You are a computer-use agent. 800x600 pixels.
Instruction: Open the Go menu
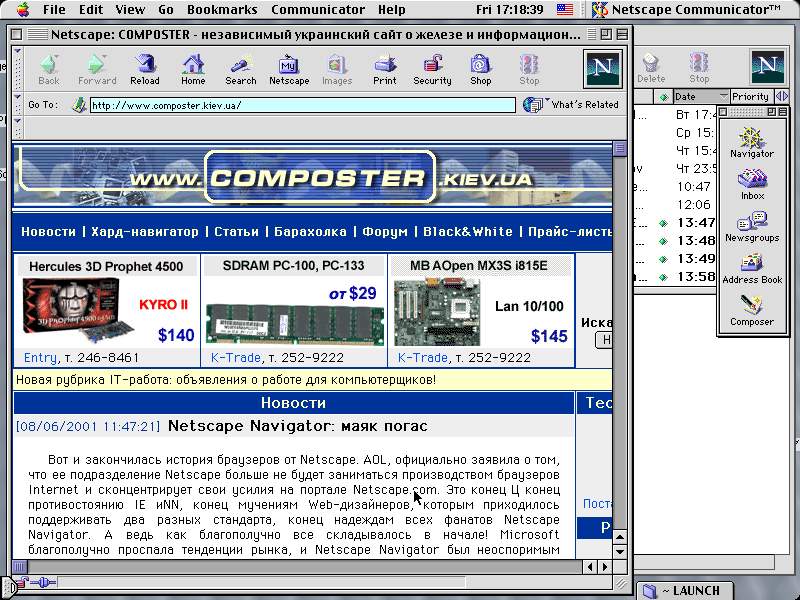point(166,9)
